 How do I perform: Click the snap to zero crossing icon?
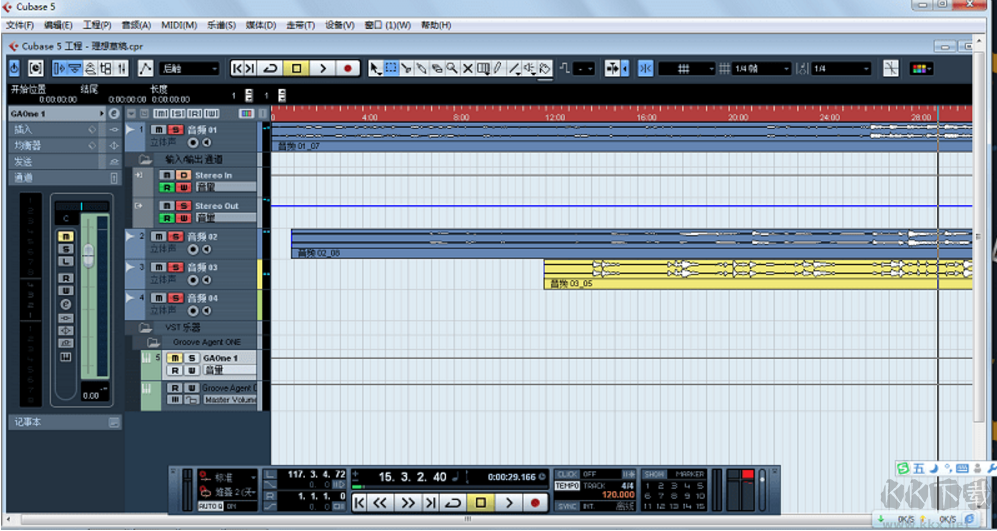[645, 68]
